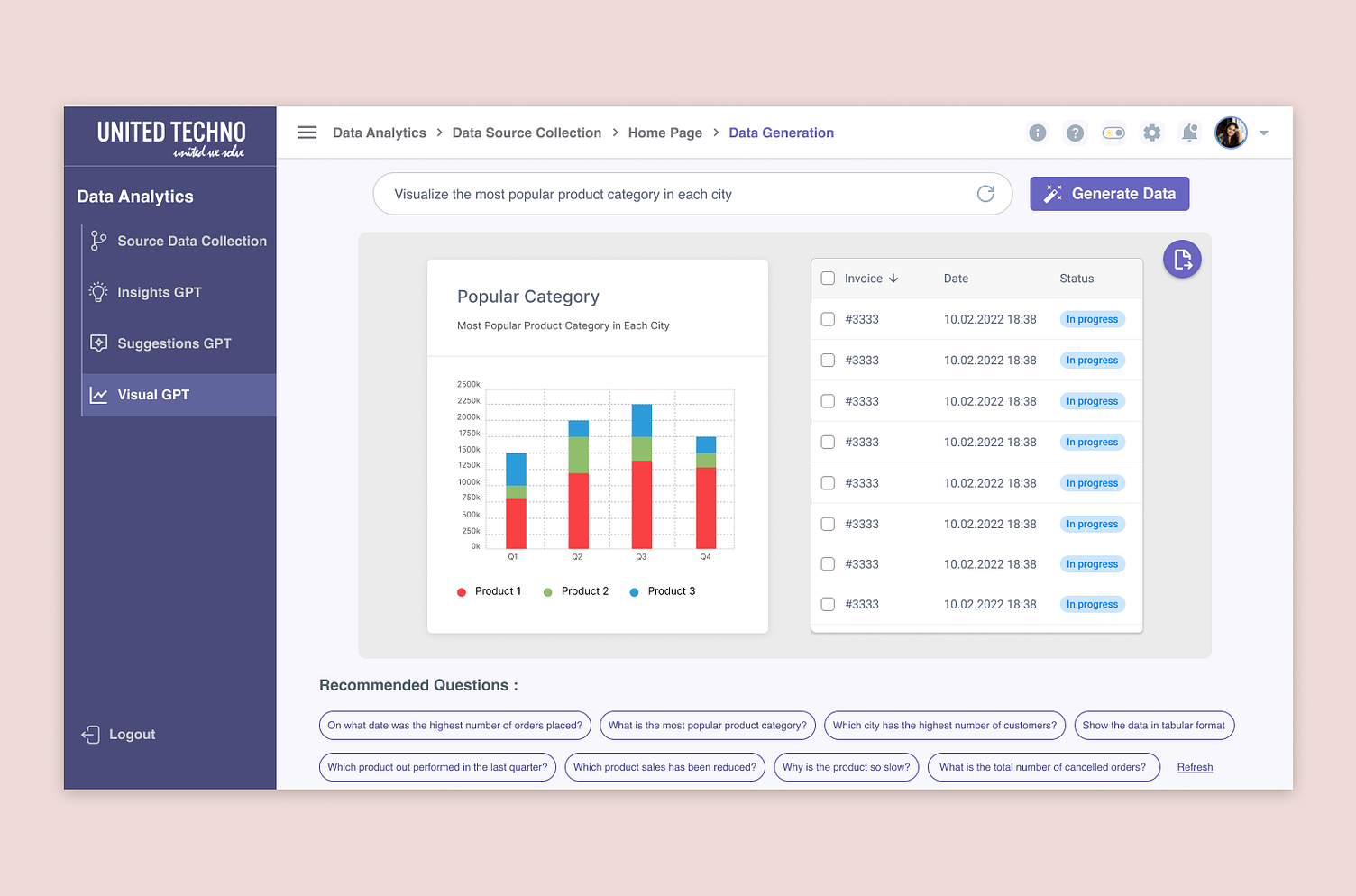Navigate to Data Source Collection in the breadcrumb
The image size is (1356, 896).
(527, 132)
